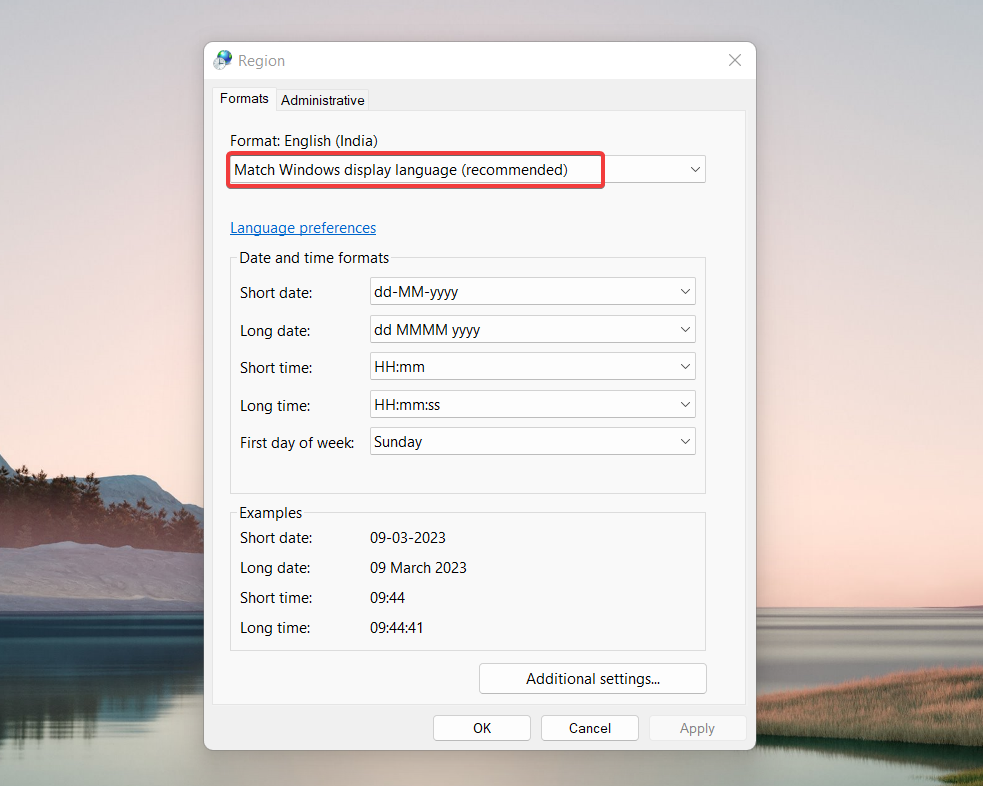Expand the Short time format dropdown
The height and width of the screenshot is (786, 983).
click(532, 367)
